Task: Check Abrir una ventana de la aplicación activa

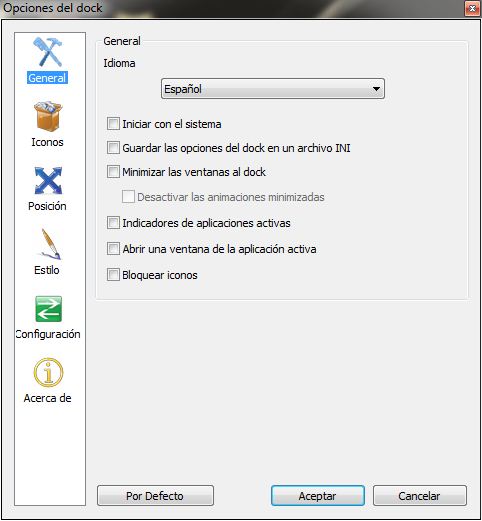Action: (x=113, y=249)
